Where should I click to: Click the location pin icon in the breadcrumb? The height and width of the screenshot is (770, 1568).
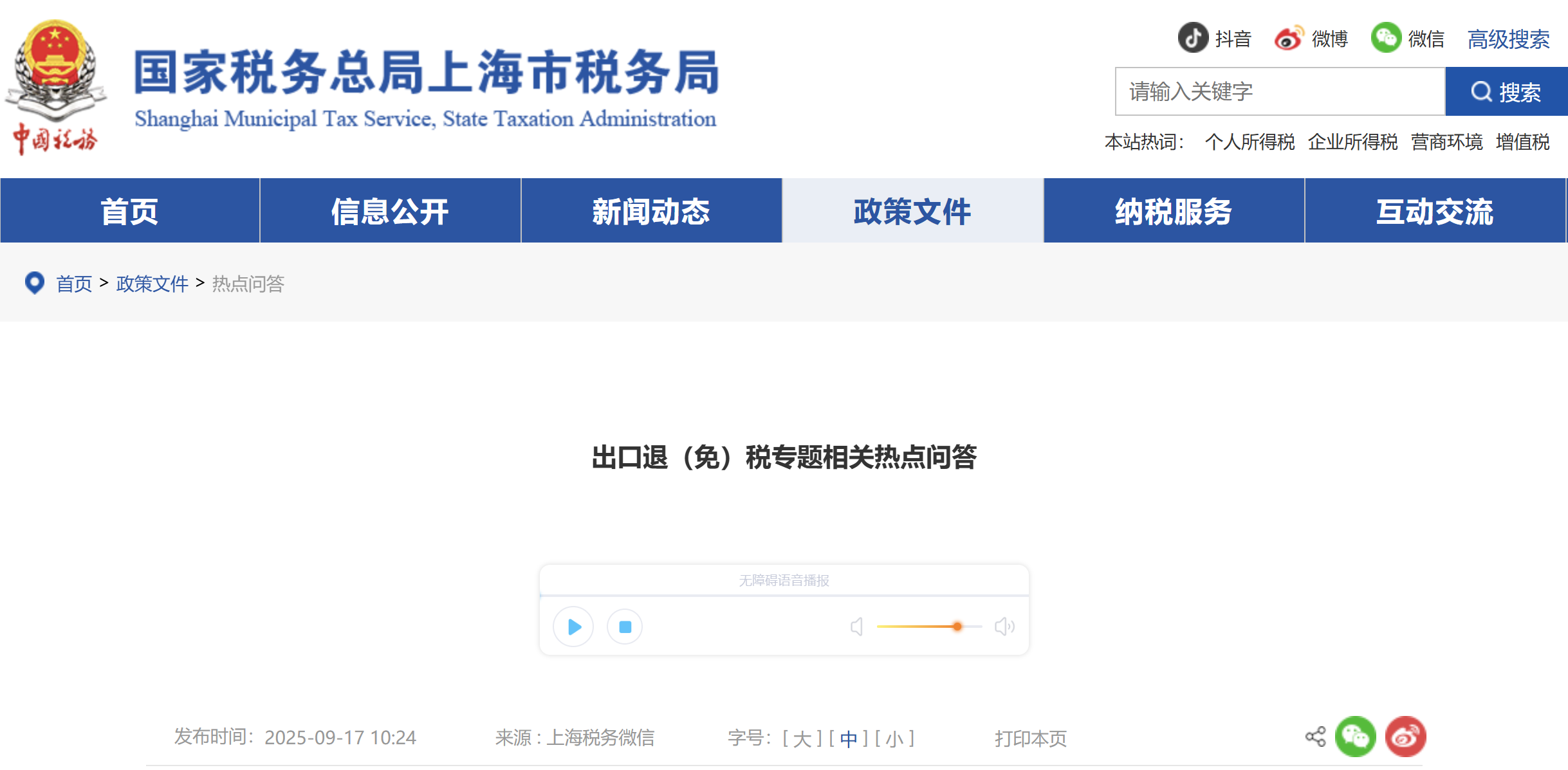point(35,284)
